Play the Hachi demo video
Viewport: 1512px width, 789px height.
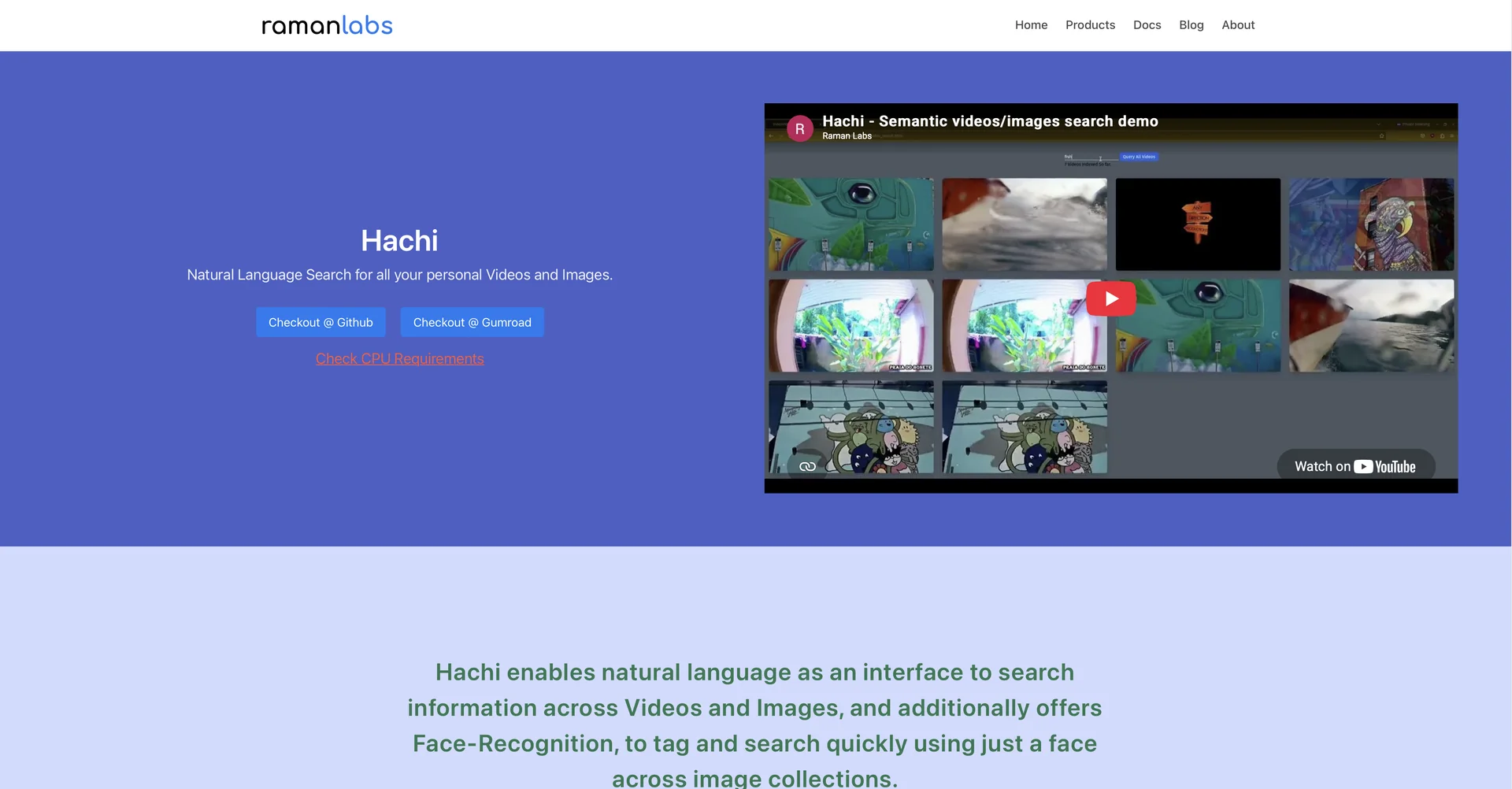[1110, 298]
